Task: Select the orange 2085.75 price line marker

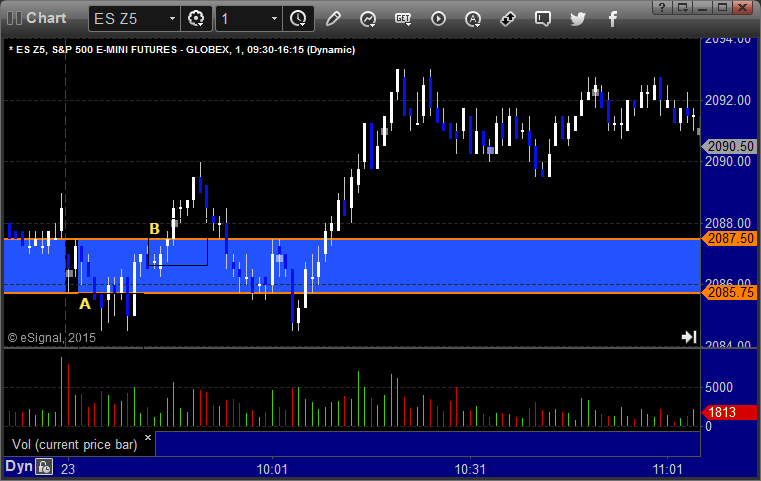Action: coord(729,292)
